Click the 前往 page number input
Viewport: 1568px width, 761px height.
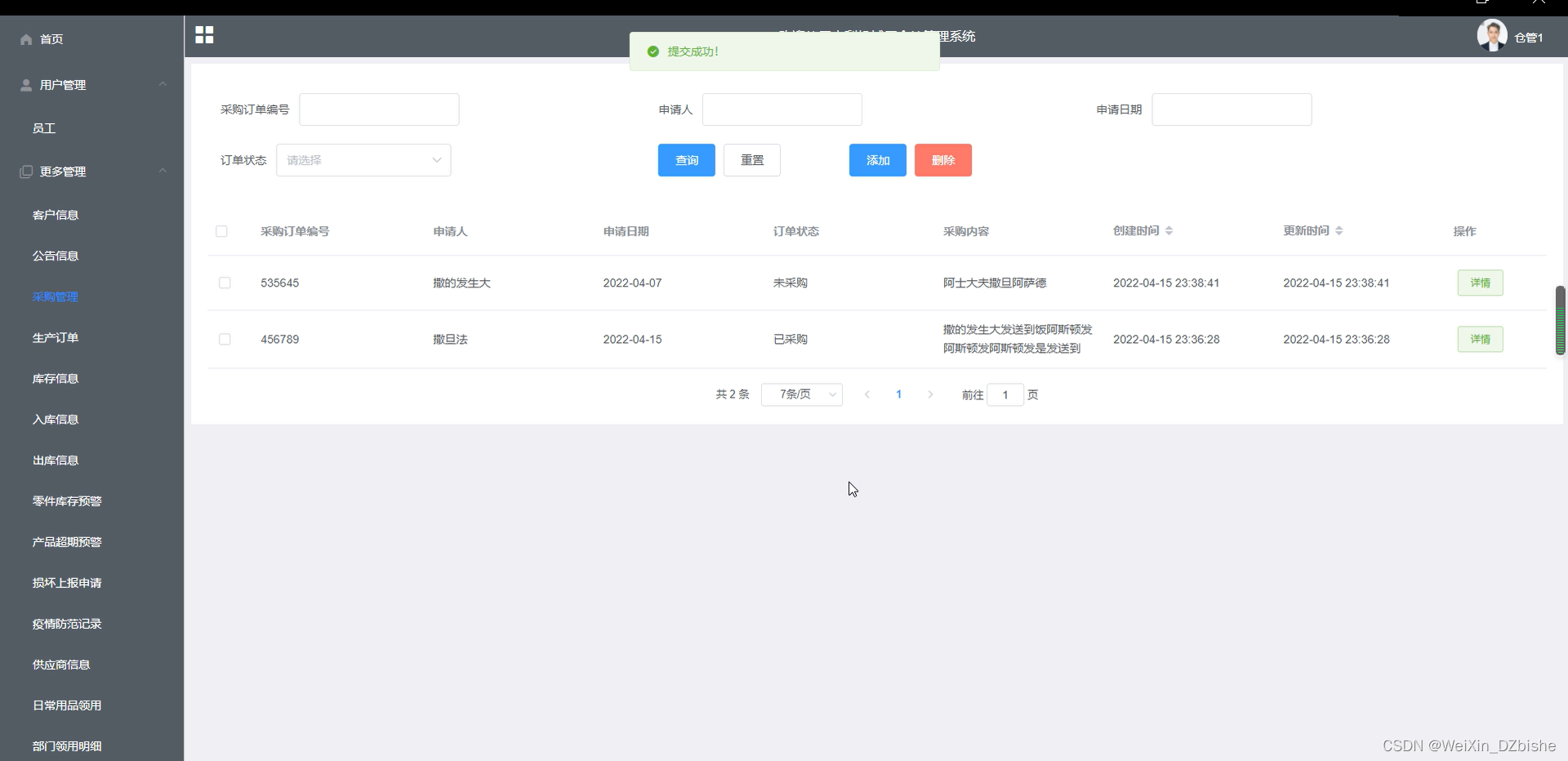click(x=1005, y=394)
